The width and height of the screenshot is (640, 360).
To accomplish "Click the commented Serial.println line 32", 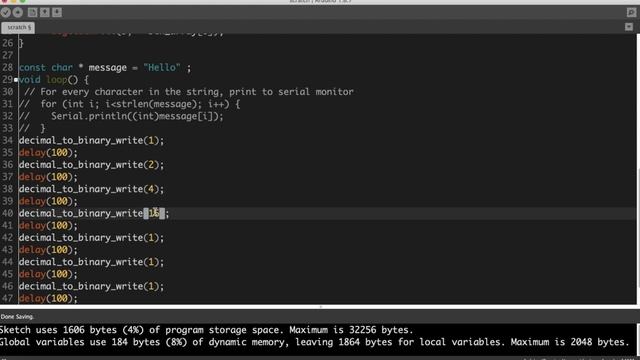I will (x=121, y=116).
